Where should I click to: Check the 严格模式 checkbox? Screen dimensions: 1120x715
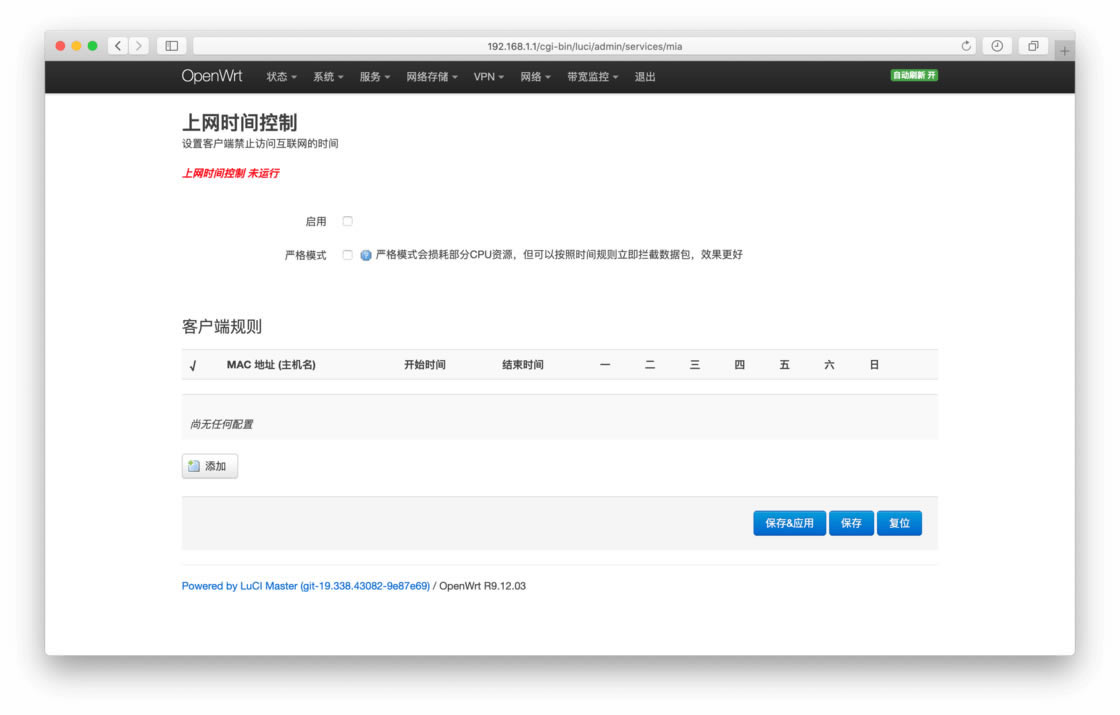pyautogui.click(x=347, y=255)
